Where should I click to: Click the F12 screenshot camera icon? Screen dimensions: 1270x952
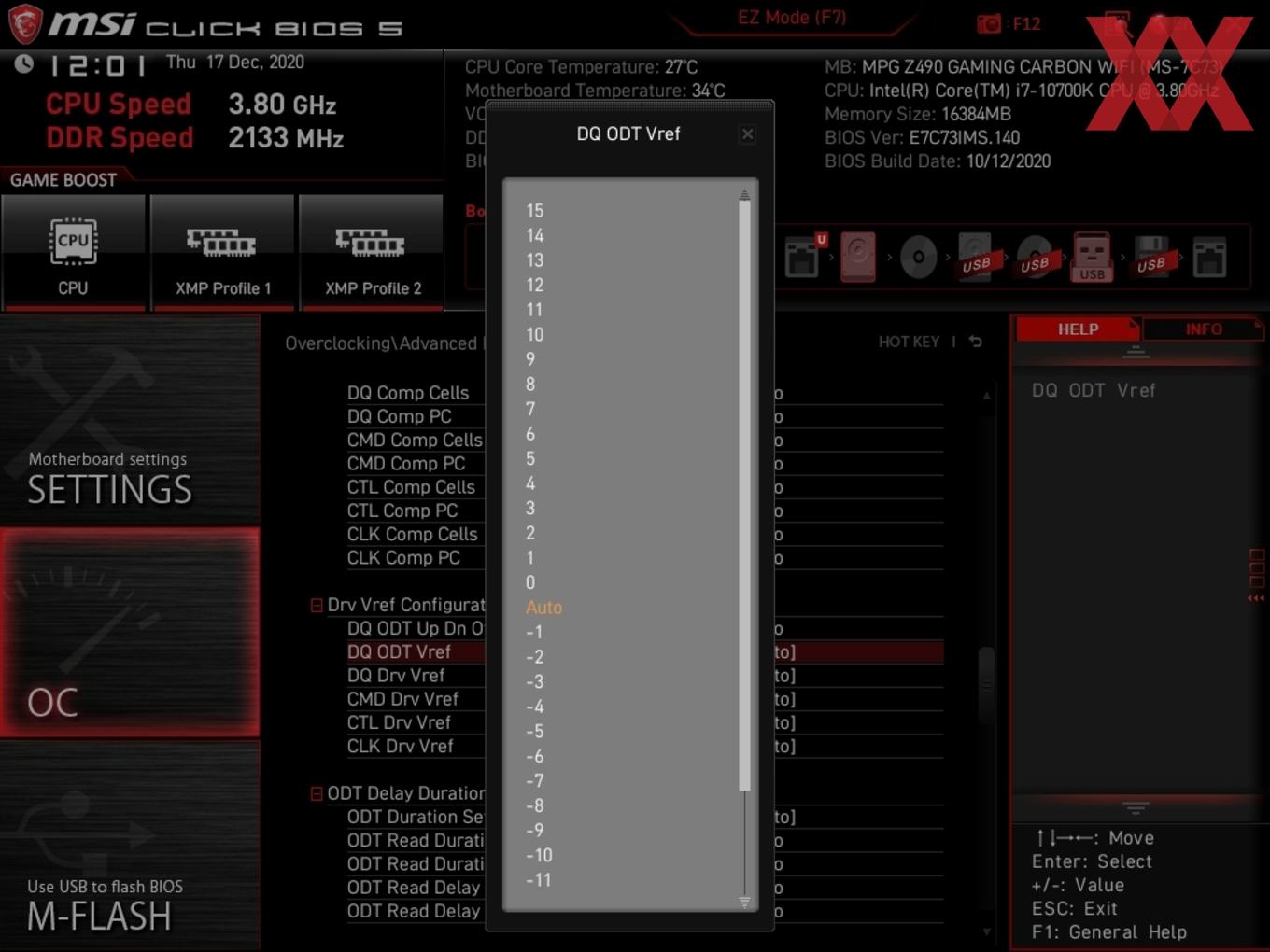click(x=988, y=24)
